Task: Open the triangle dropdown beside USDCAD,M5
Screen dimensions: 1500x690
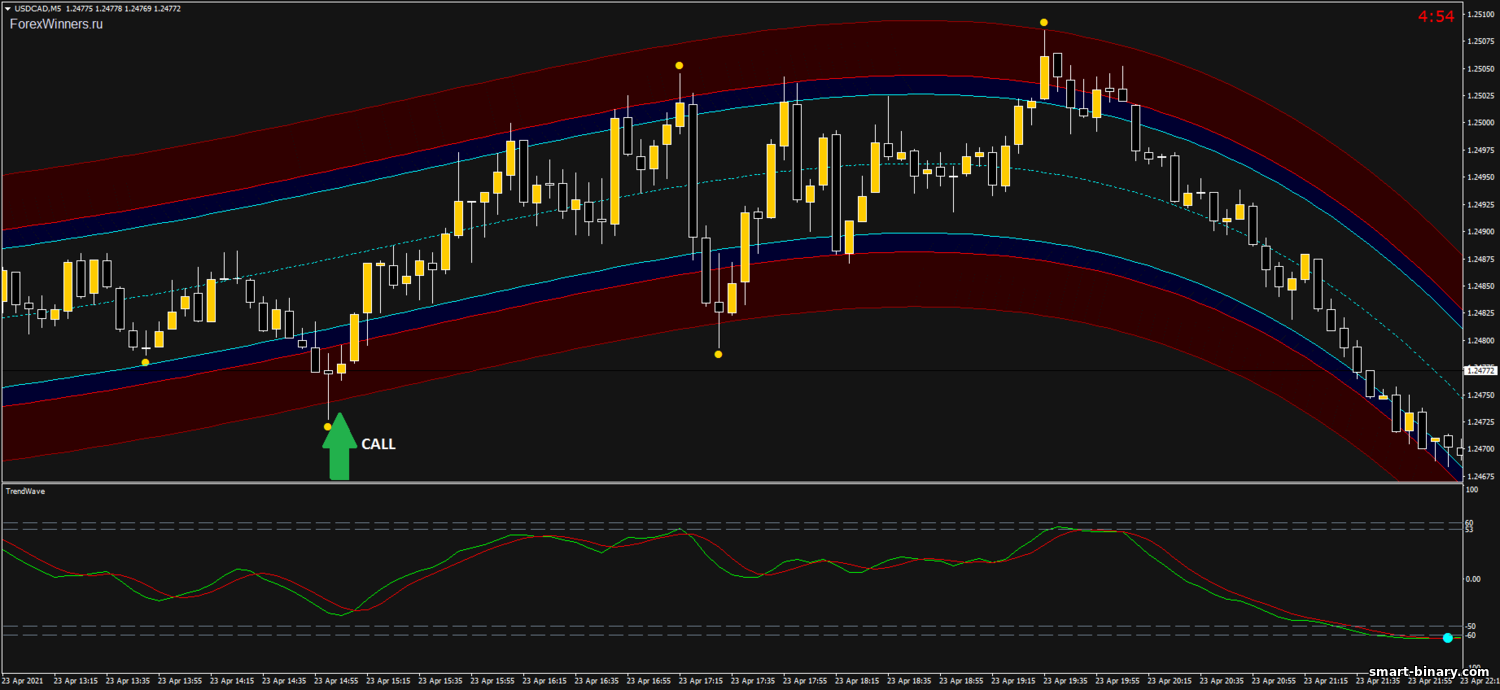Action: point(7,9)
